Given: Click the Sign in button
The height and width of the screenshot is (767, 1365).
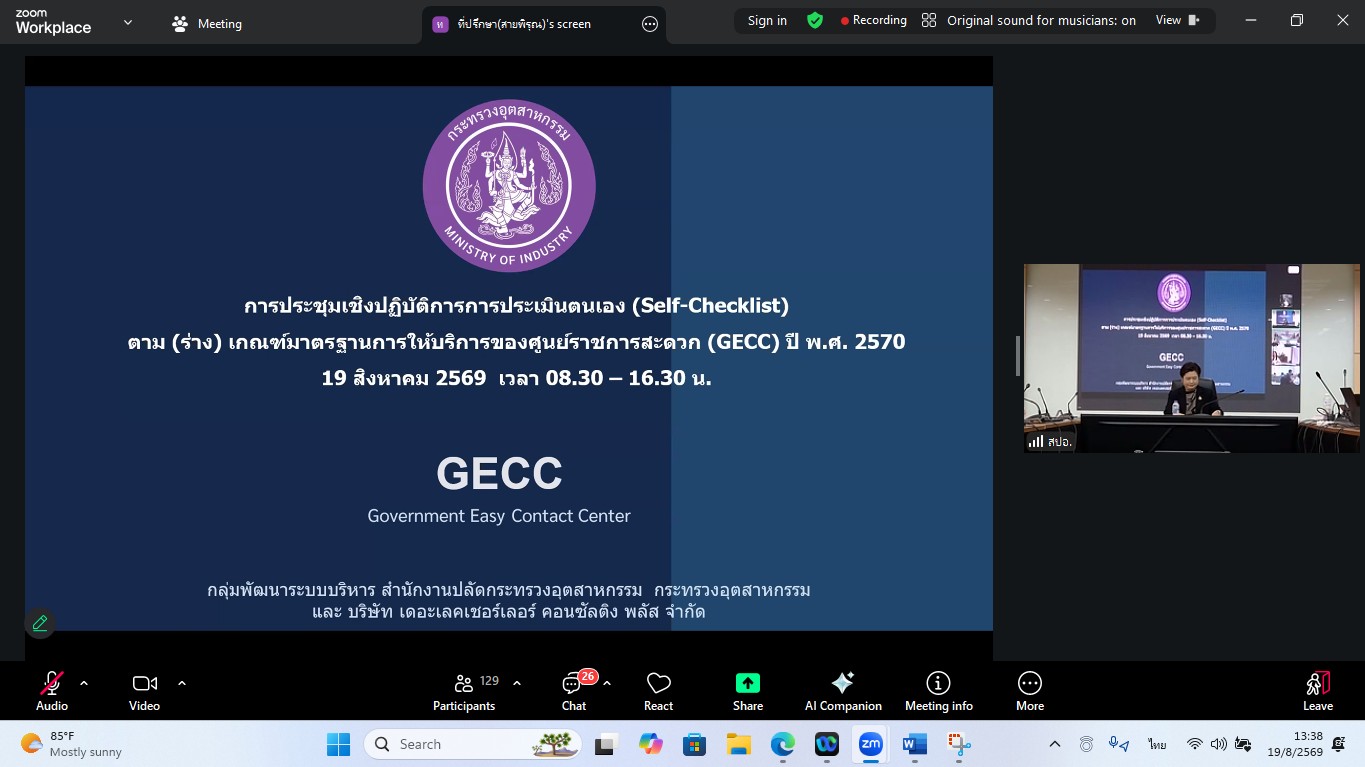Looking at the screenshot, I should pos(767,20).
